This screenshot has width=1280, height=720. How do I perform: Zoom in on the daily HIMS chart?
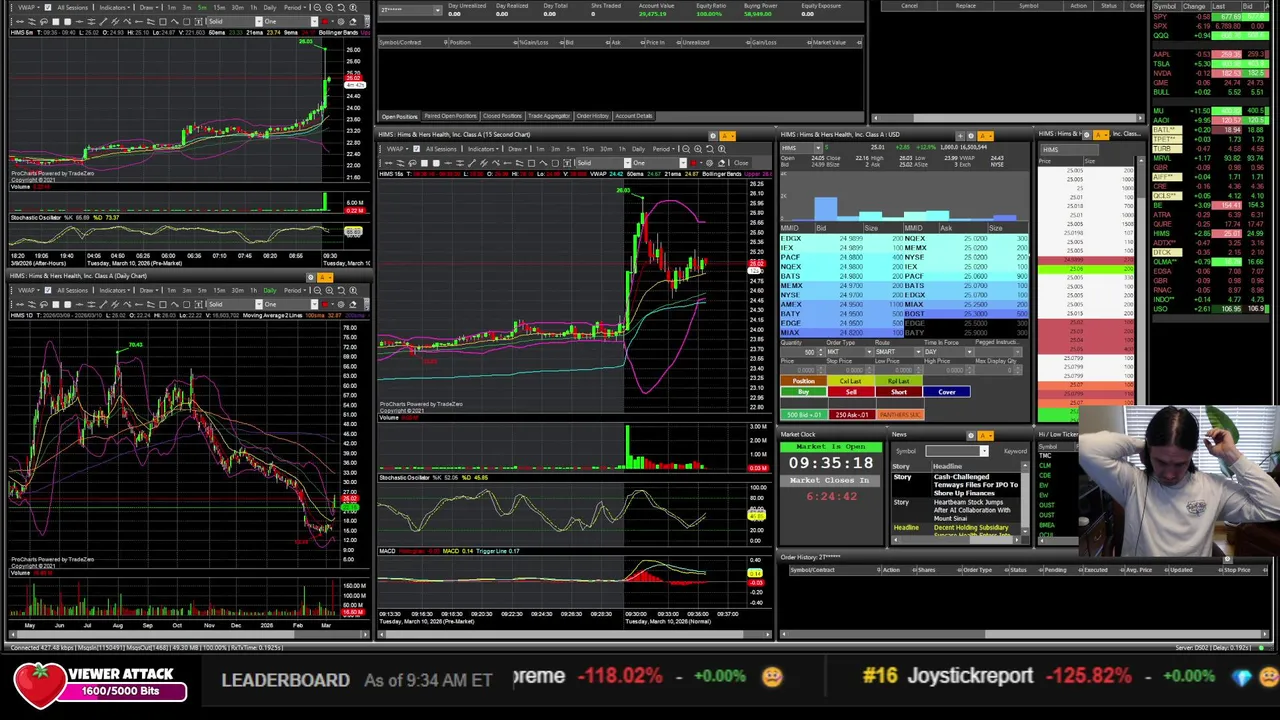pyautogui.click(x=329, y=290)
